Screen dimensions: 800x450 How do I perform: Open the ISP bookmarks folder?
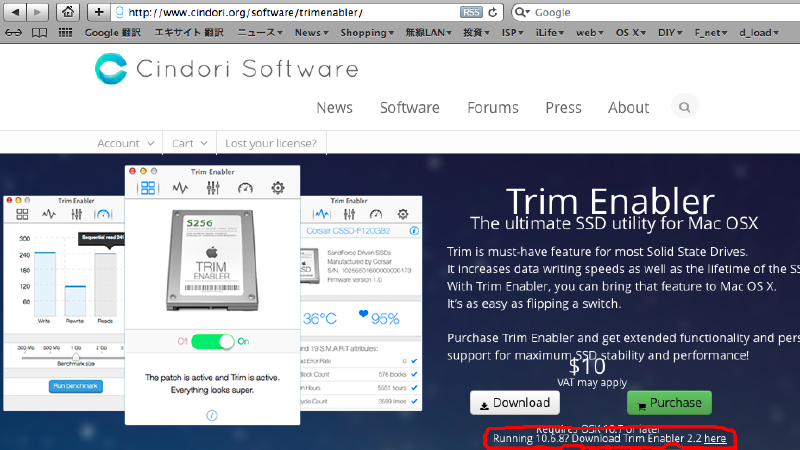(512, 33)
